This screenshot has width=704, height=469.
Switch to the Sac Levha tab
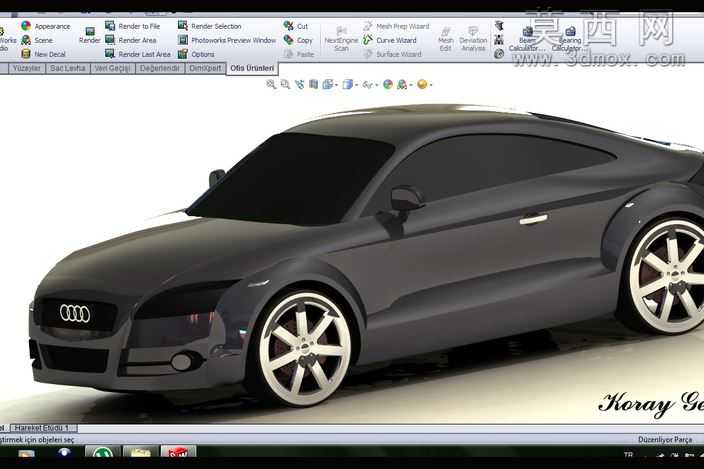(x=68, y=68)
